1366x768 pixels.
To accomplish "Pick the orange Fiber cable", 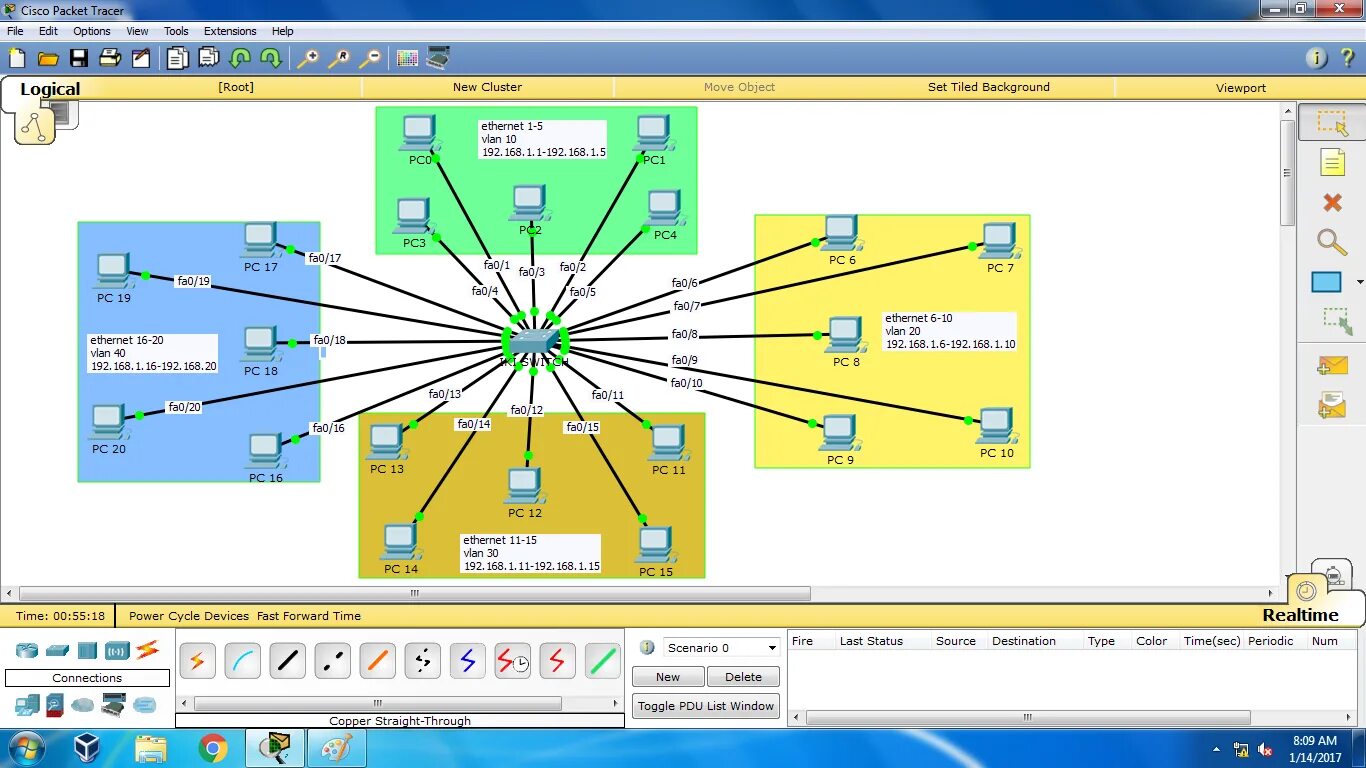I will tap(377, 661).
